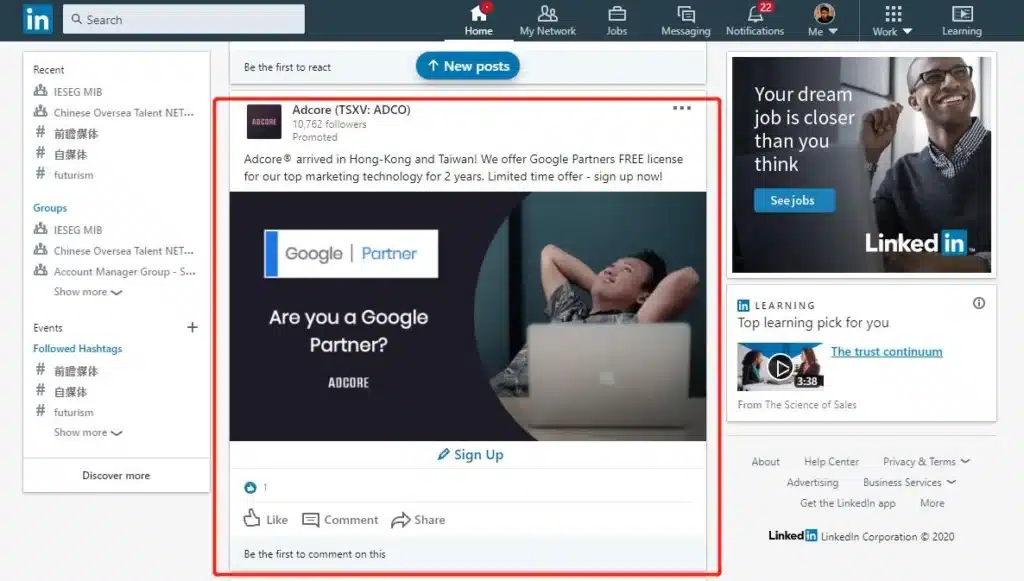Viewport: 1024px width, 581px height.
Task: Expand the Me profile menu
Action: 824,20
